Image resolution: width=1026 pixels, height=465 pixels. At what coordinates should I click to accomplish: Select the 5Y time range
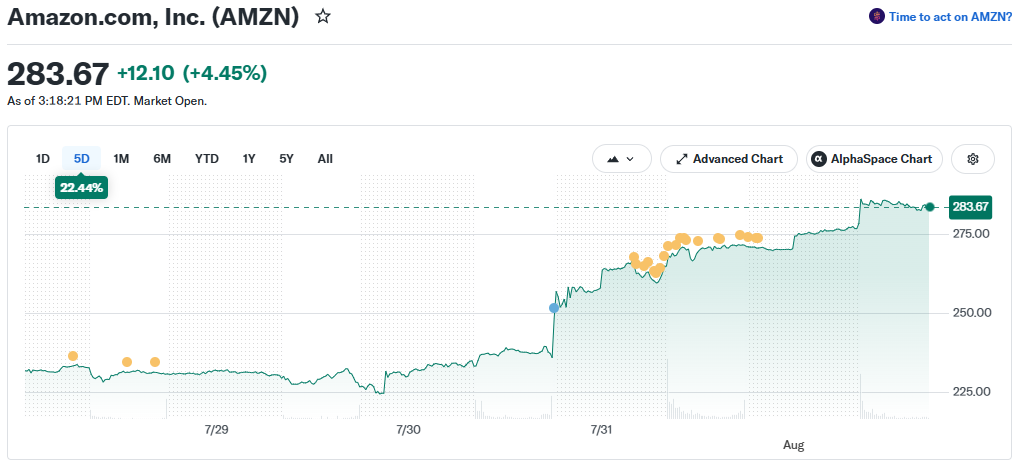pyautogui.click(x=287, y=159)
